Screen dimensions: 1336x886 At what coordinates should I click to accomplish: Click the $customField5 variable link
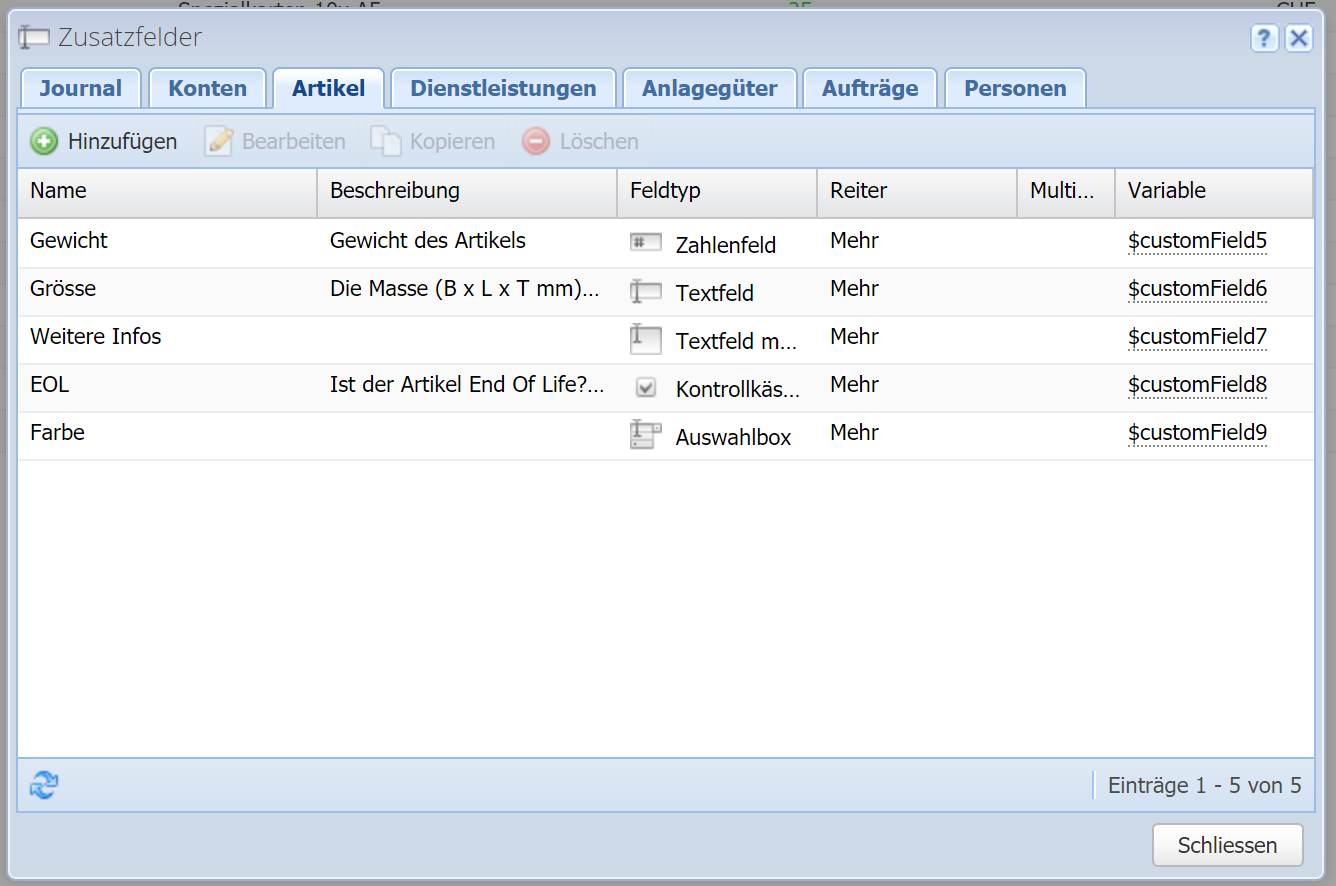(1197, 241)
